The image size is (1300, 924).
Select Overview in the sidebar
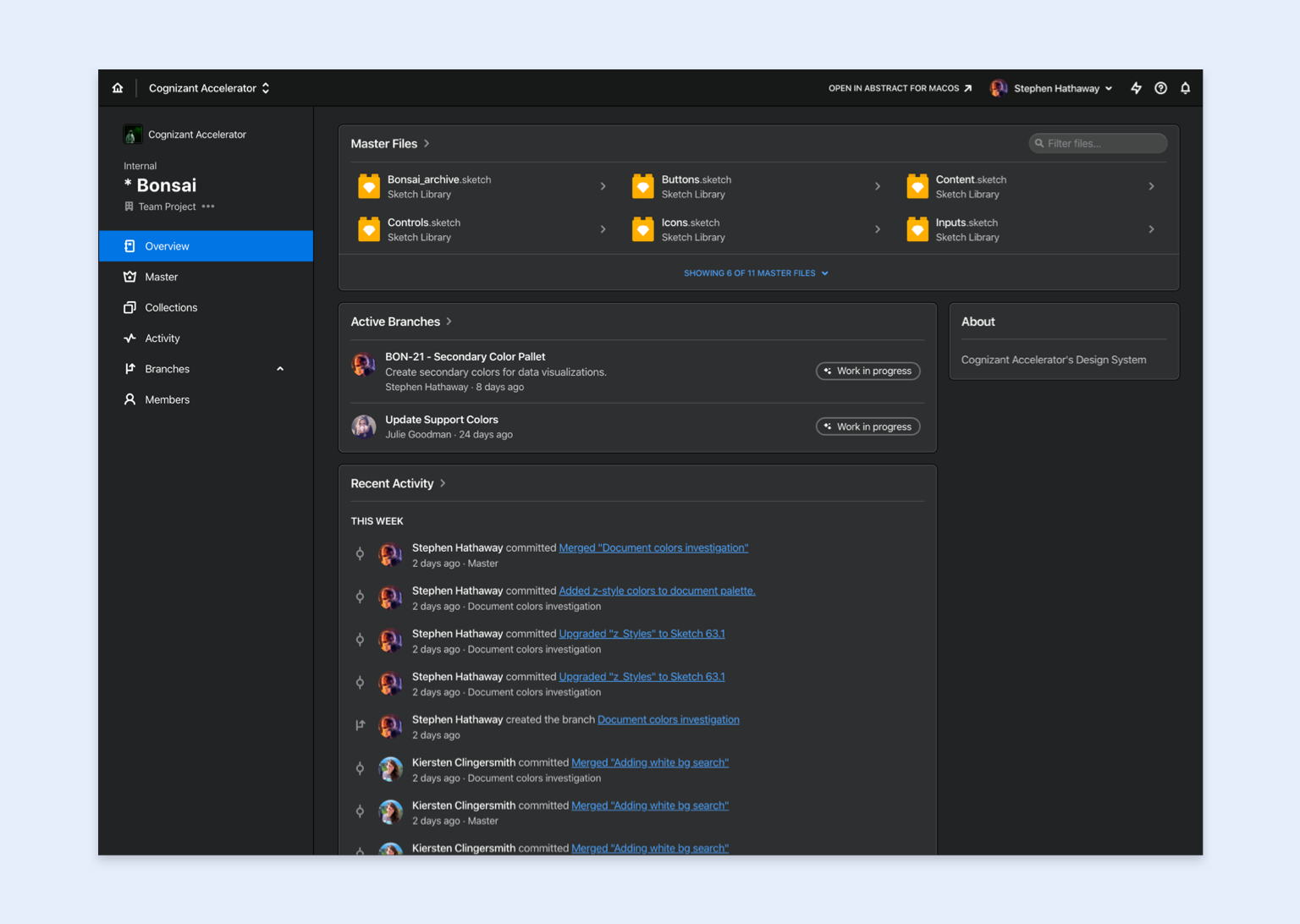point(206,246)
